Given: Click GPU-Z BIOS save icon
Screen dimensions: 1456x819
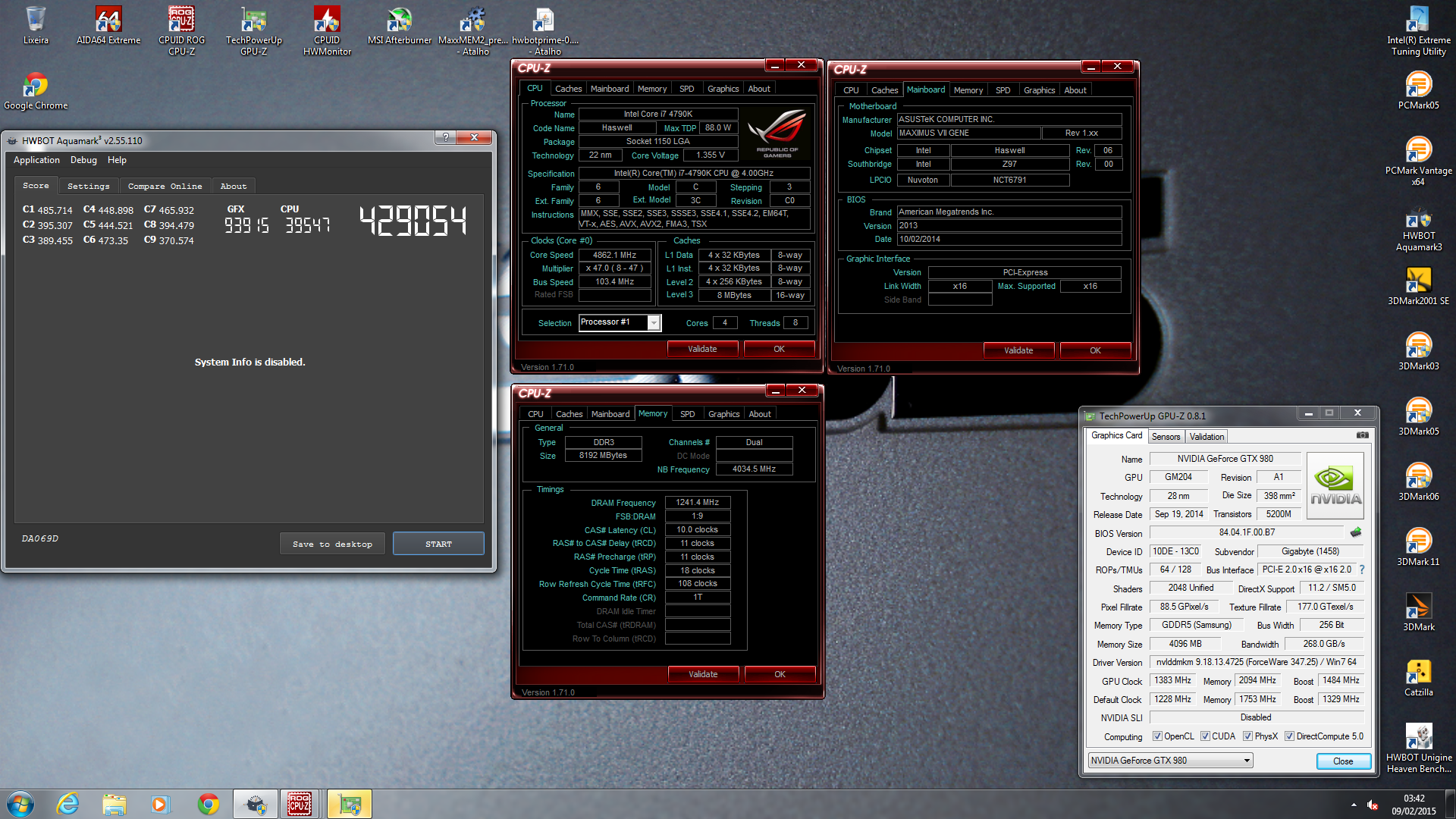Looking at the screenshot, I should tap(1356, 532).
